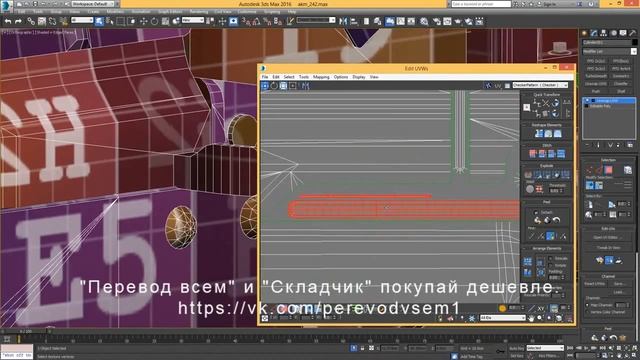The height and width of the screenshot is (360, 640).
Task: Open the Hierarchy command panel tab
Action: point(603,33)
